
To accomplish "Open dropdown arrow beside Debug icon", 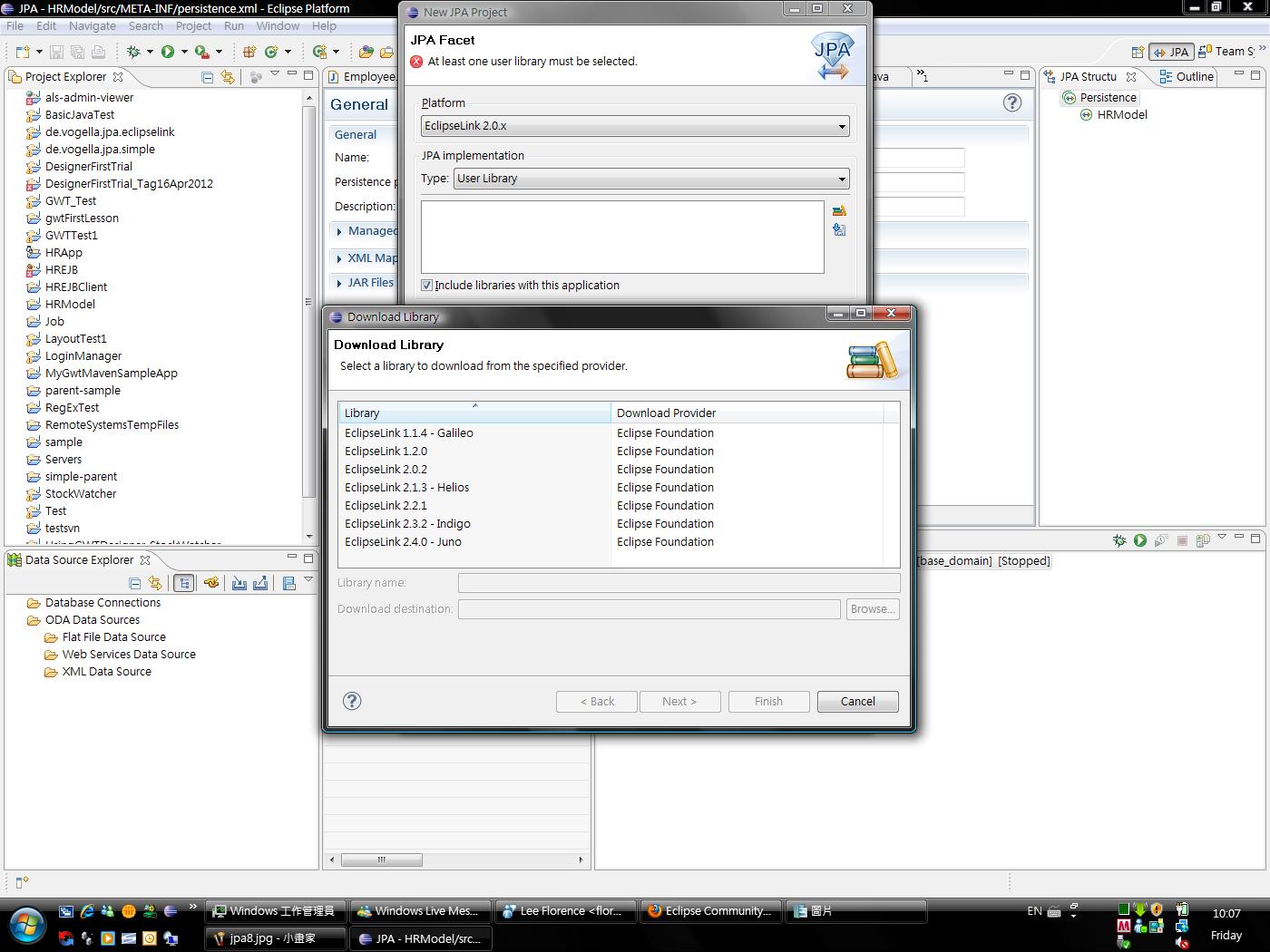I will coord(150,52).
